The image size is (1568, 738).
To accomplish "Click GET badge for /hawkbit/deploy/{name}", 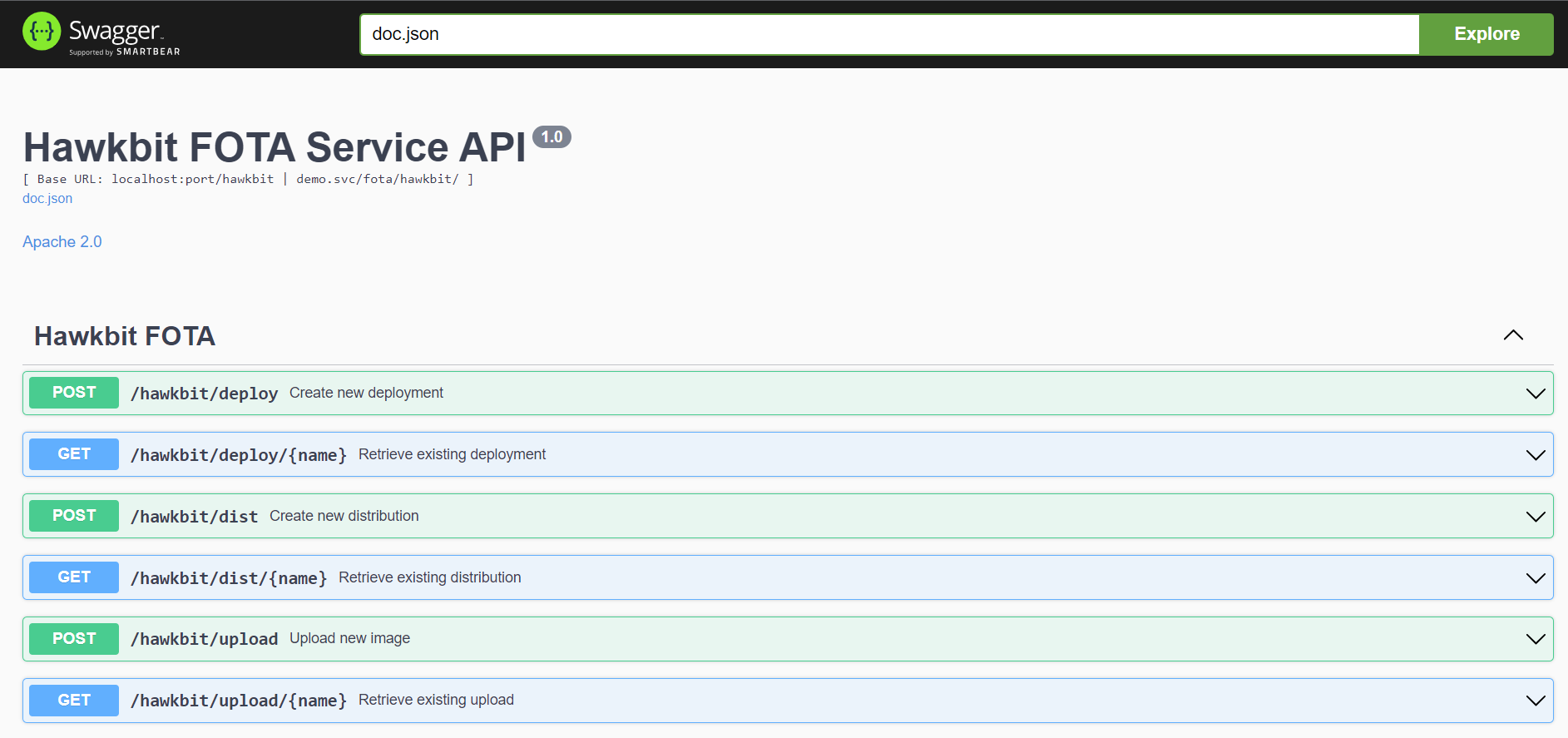I will tap(74, 454).
